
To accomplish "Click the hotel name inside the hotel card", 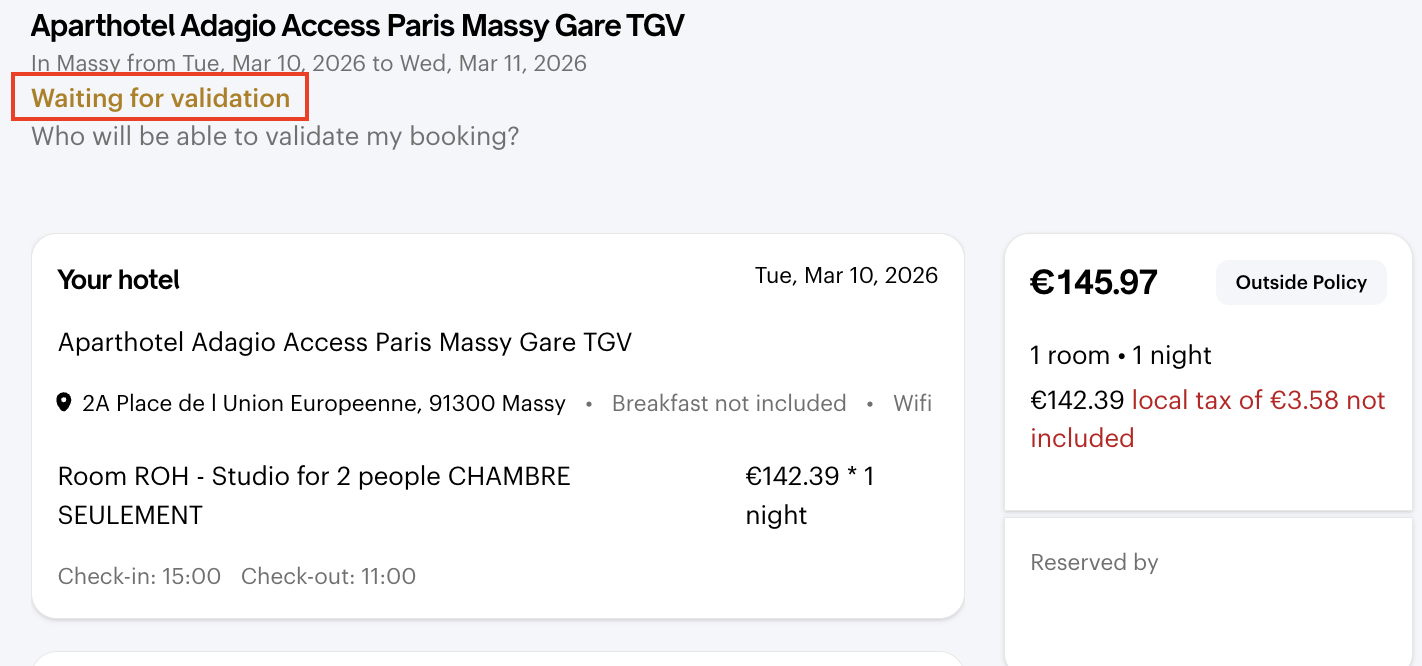I will click(x=345, y=343).
